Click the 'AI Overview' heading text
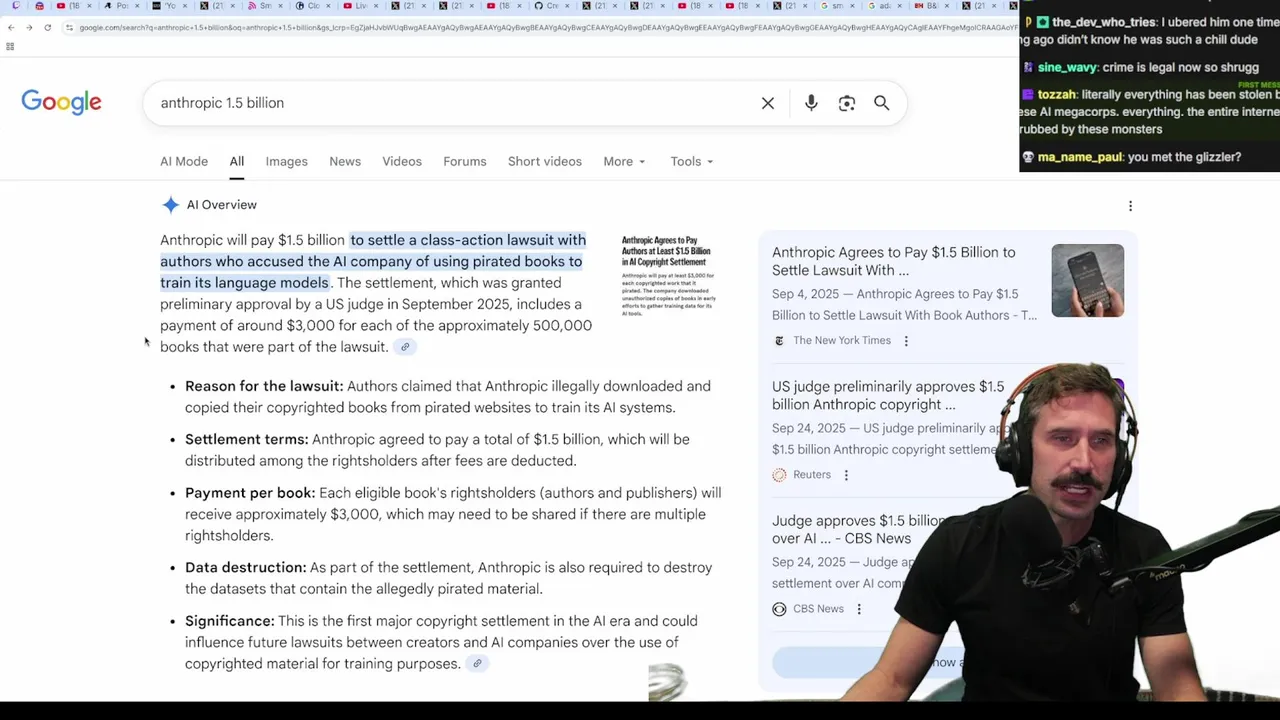The width and height of the screenshot is (1280, 720). click(221, 205)
